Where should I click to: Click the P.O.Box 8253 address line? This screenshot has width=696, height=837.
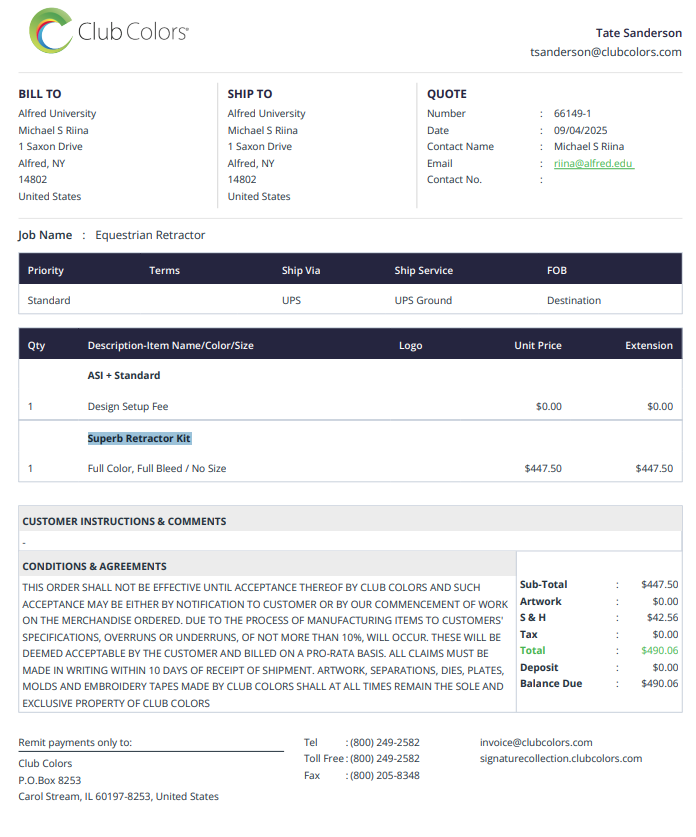coord(49,780)
